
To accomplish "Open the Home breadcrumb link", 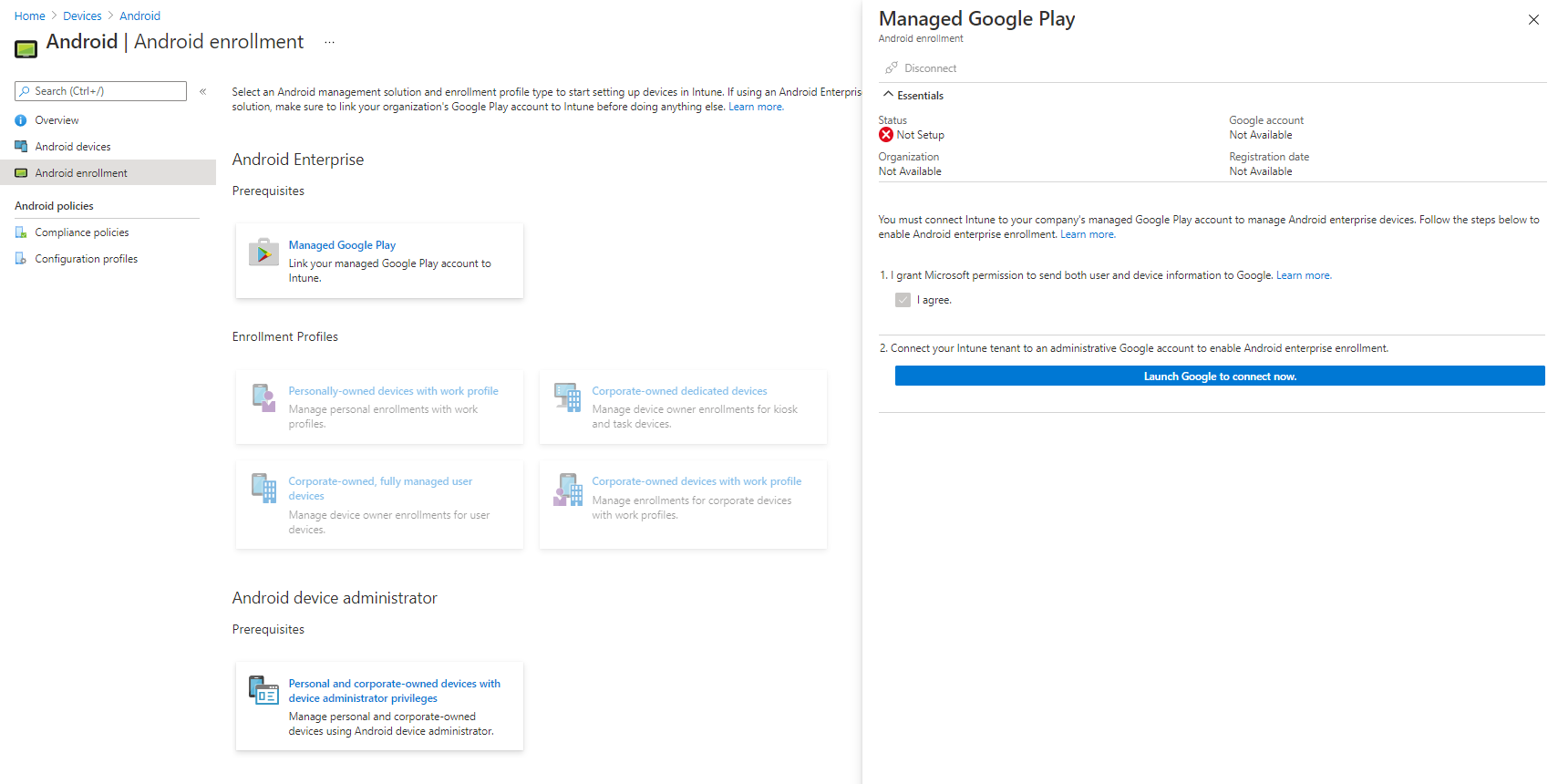I will point(29,16).
